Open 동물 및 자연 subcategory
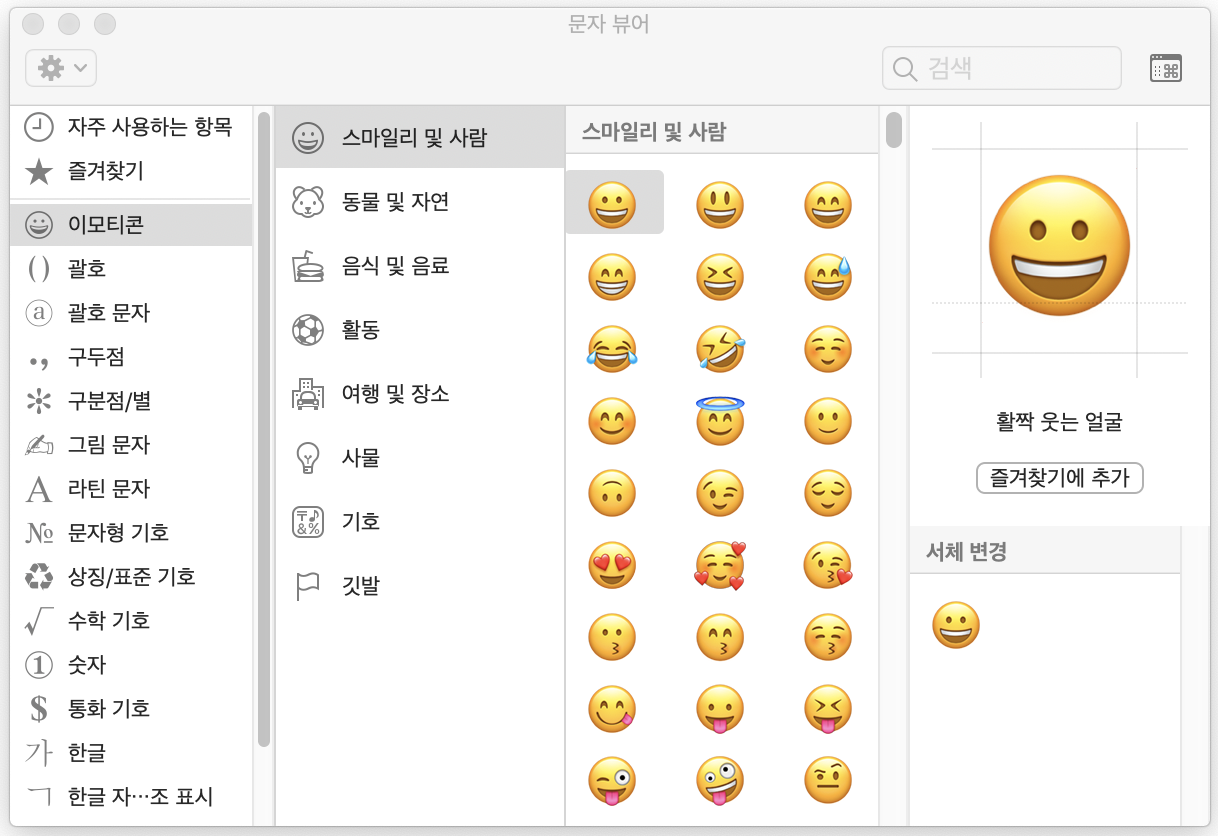Screen dimensions: 1218x836 [x=420, y=202]
